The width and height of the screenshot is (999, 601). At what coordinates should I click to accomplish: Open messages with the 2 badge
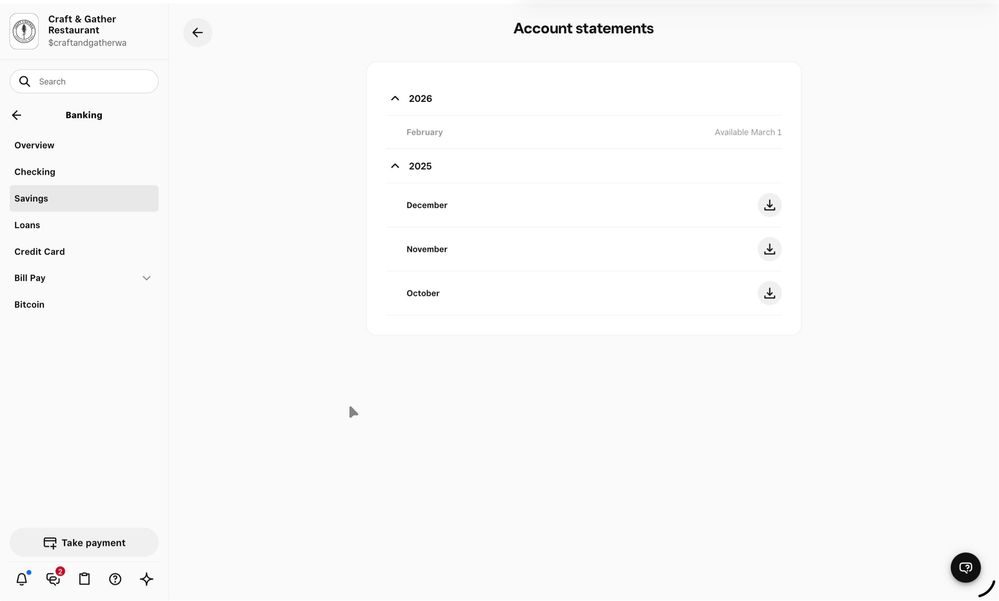[x=53, y=579]
